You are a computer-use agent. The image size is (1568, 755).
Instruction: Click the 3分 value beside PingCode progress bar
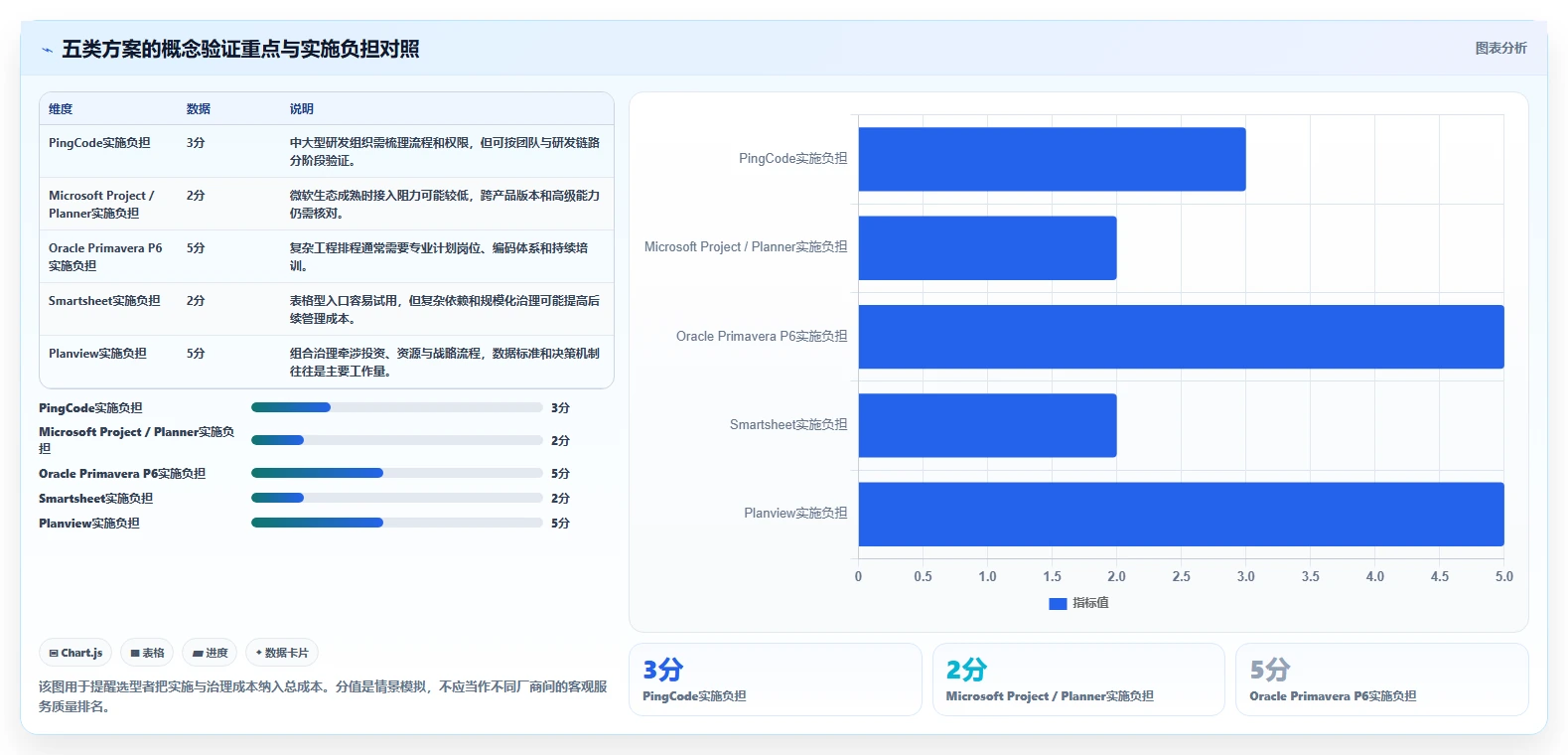tap(560, 408)
